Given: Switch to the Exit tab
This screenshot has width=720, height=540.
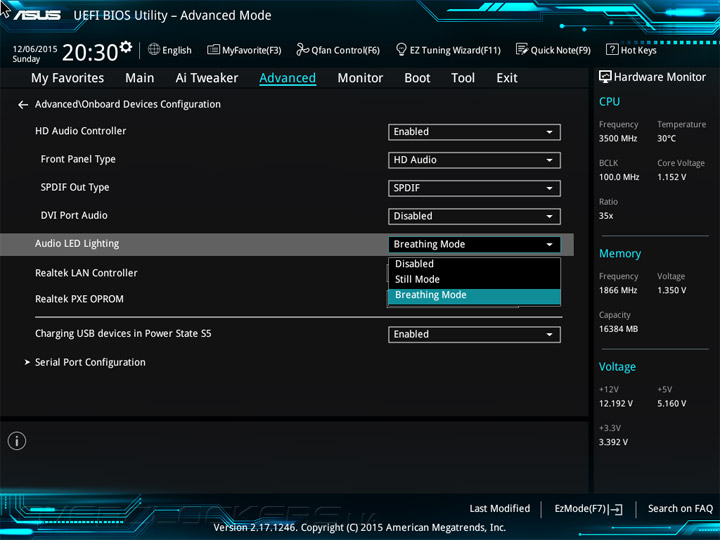Looking at the screenshot, I should tap(507, 78).
